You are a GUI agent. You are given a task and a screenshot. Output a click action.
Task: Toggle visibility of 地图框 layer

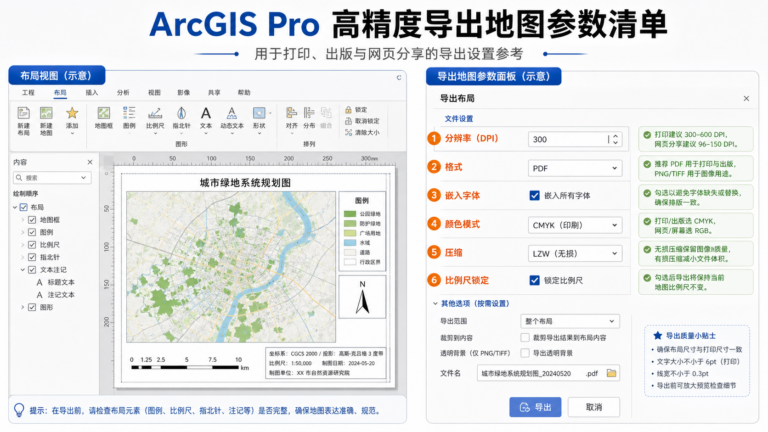[32, 220]
